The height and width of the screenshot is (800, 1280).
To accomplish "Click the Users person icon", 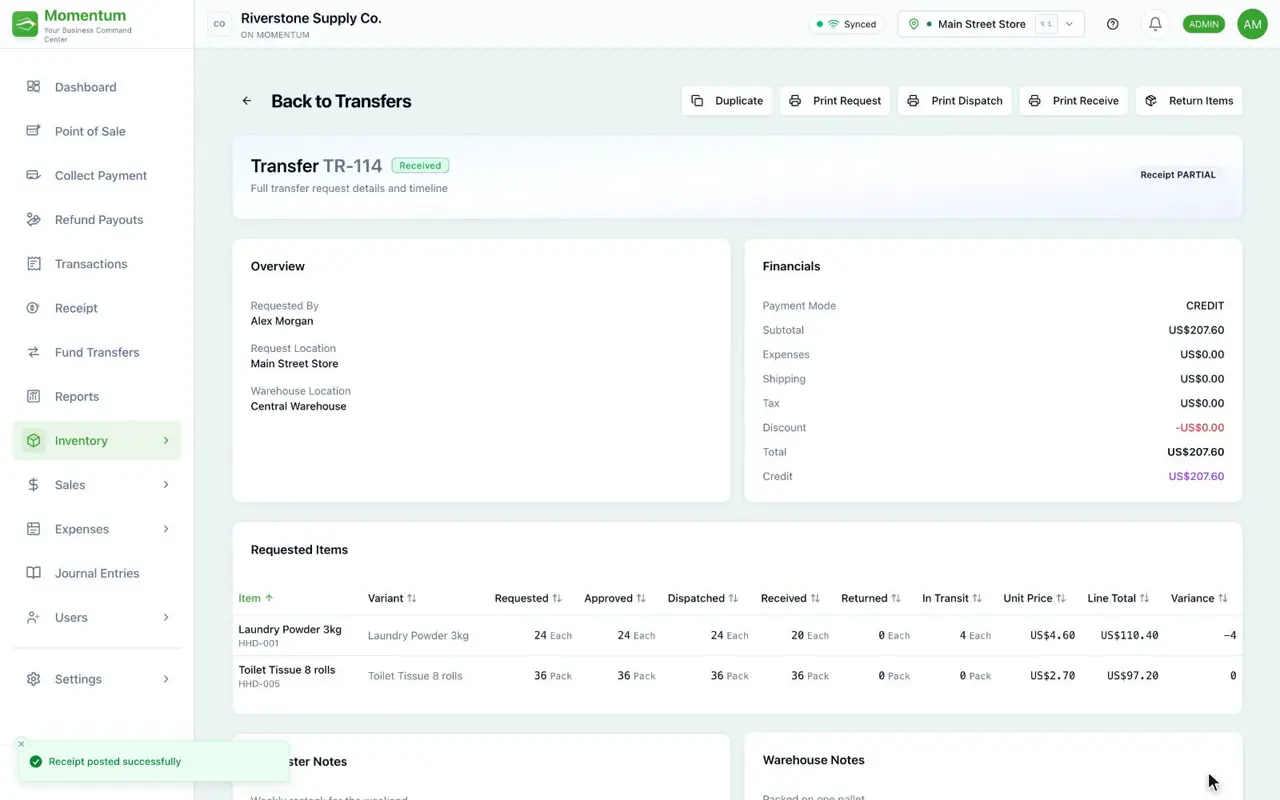I will pos(34,617).
